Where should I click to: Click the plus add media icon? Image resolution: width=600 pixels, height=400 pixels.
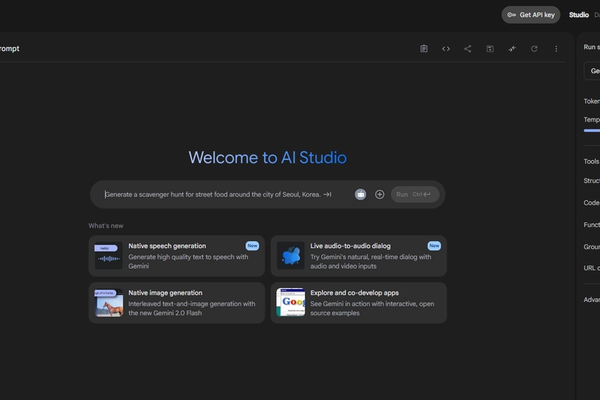click(x=380, y=194)
